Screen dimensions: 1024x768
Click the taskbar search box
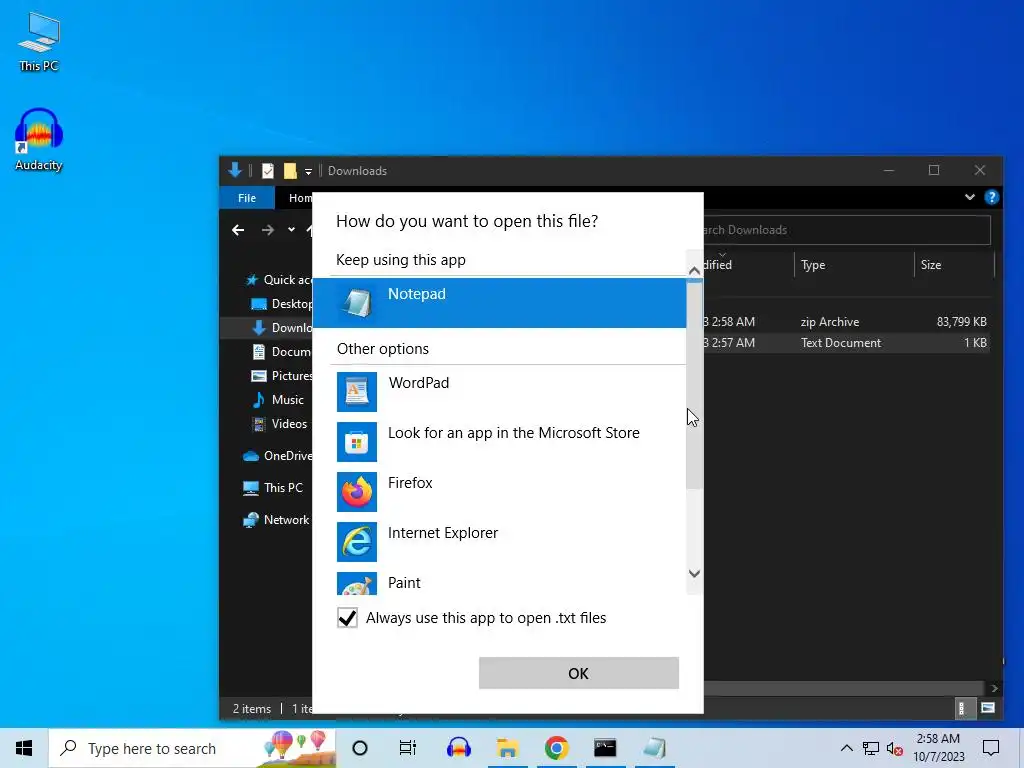click(193, 748)
